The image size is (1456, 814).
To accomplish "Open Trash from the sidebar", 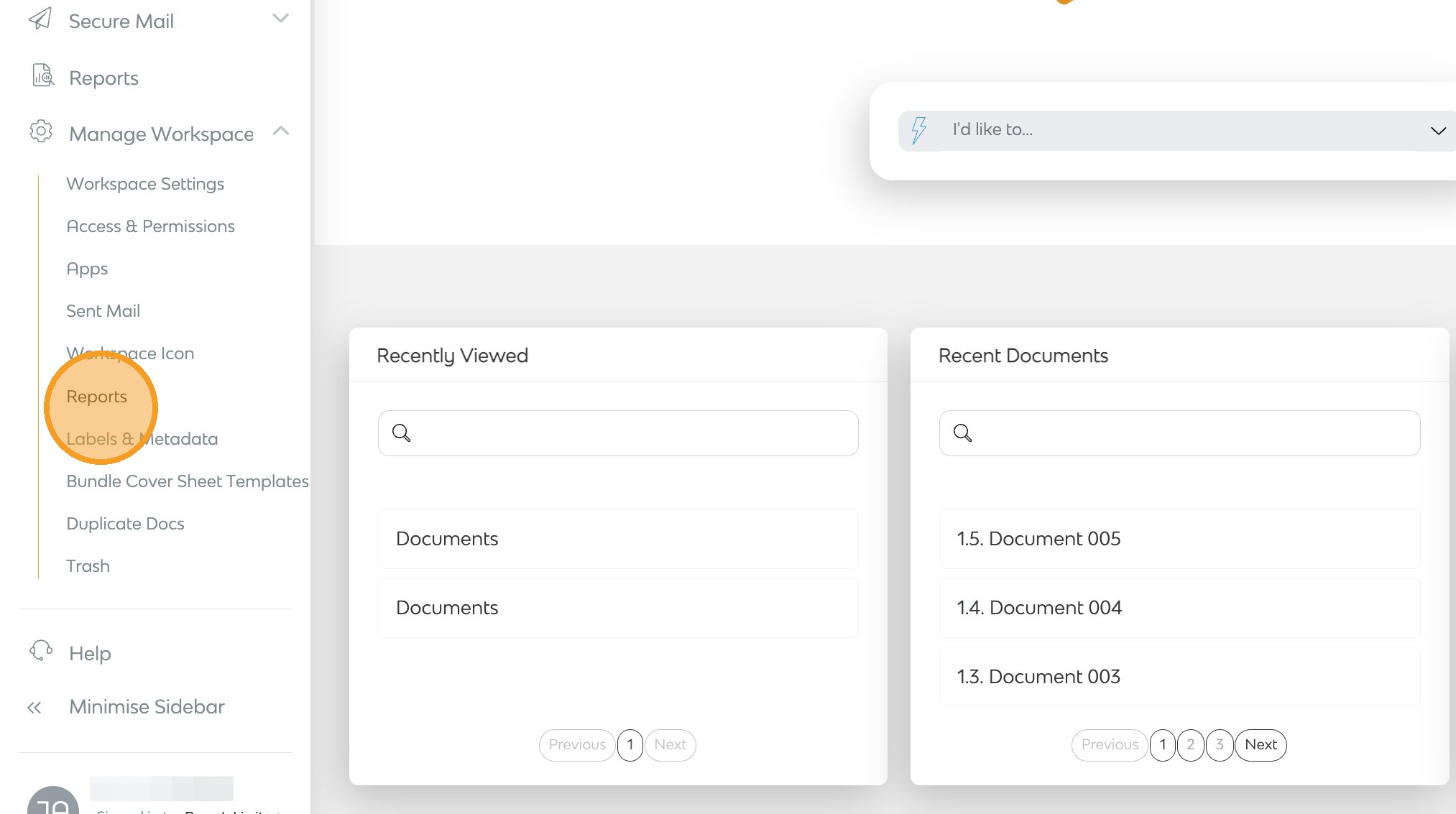I will [x=88, y=566].
